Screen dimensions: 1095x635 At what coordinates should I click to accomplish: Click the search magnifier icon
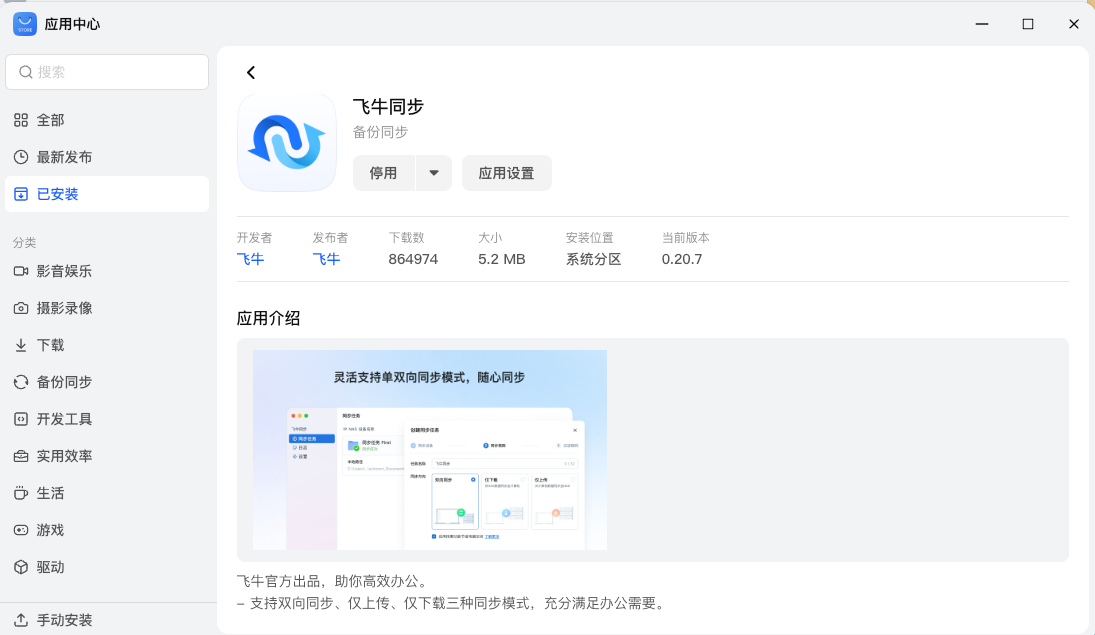[26, 72]
